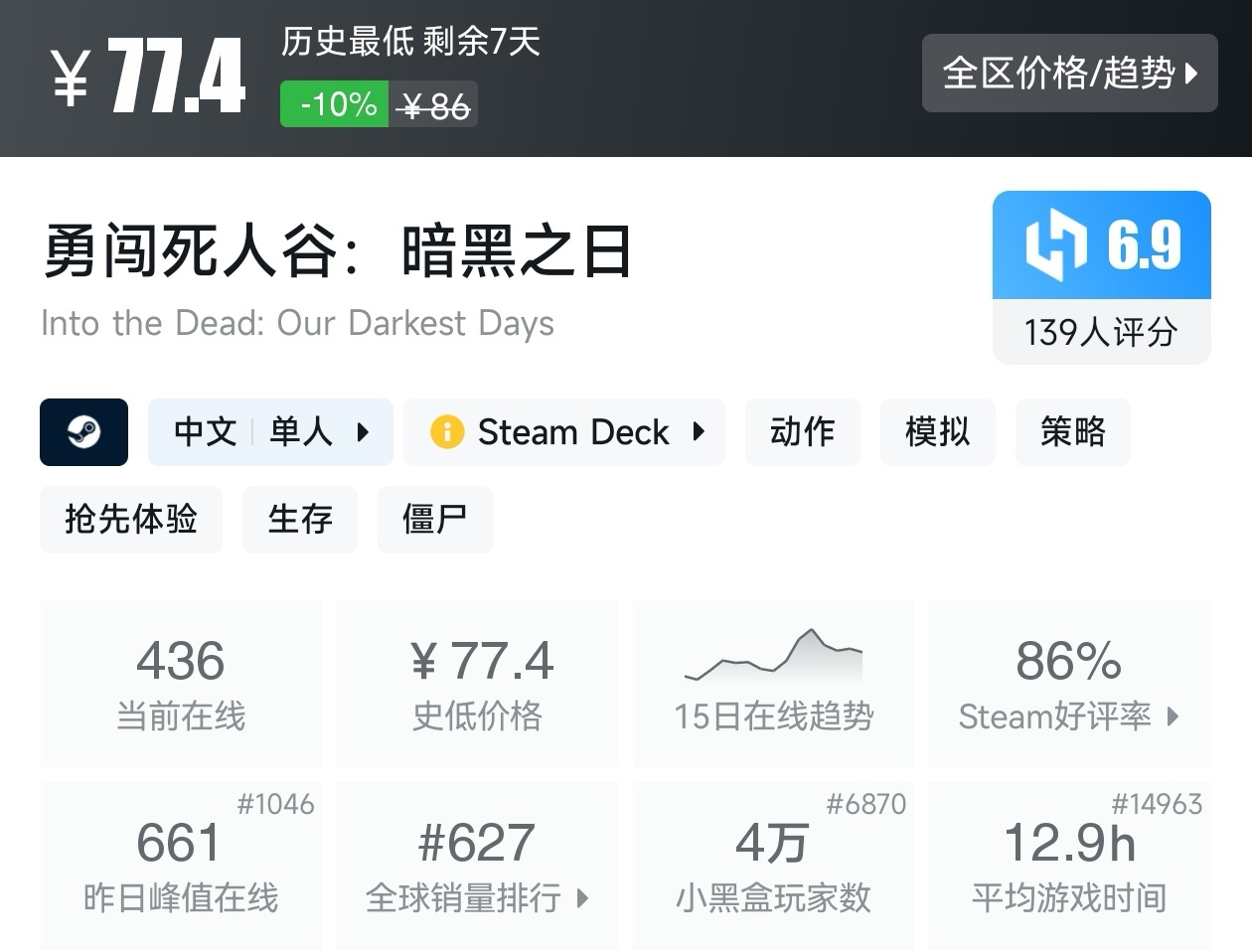The image size is (1252, 952).
Task: Open the Steam好评率 review details arrow
Action: (1174, 715)
